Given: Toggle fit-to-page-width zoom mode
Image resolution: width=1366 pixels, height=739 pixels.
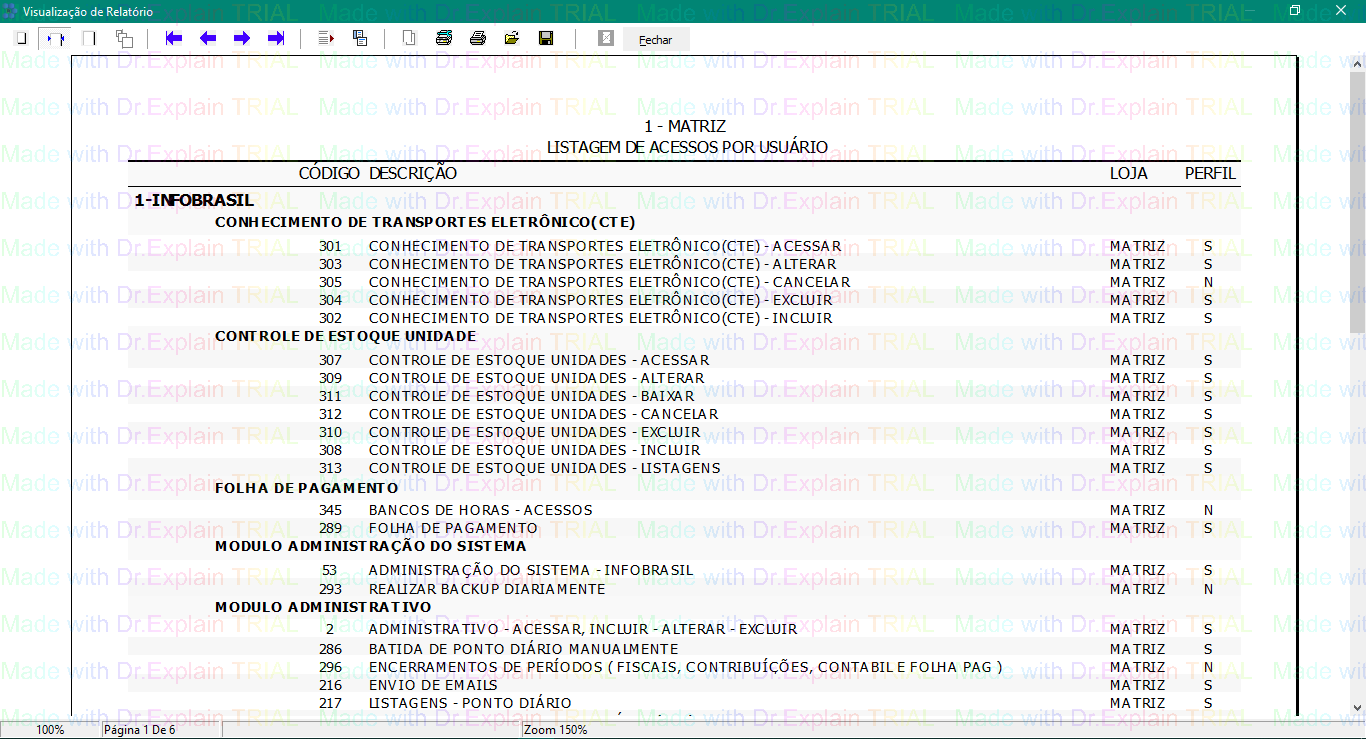Looking at the screenshot, I should point(56,39).
